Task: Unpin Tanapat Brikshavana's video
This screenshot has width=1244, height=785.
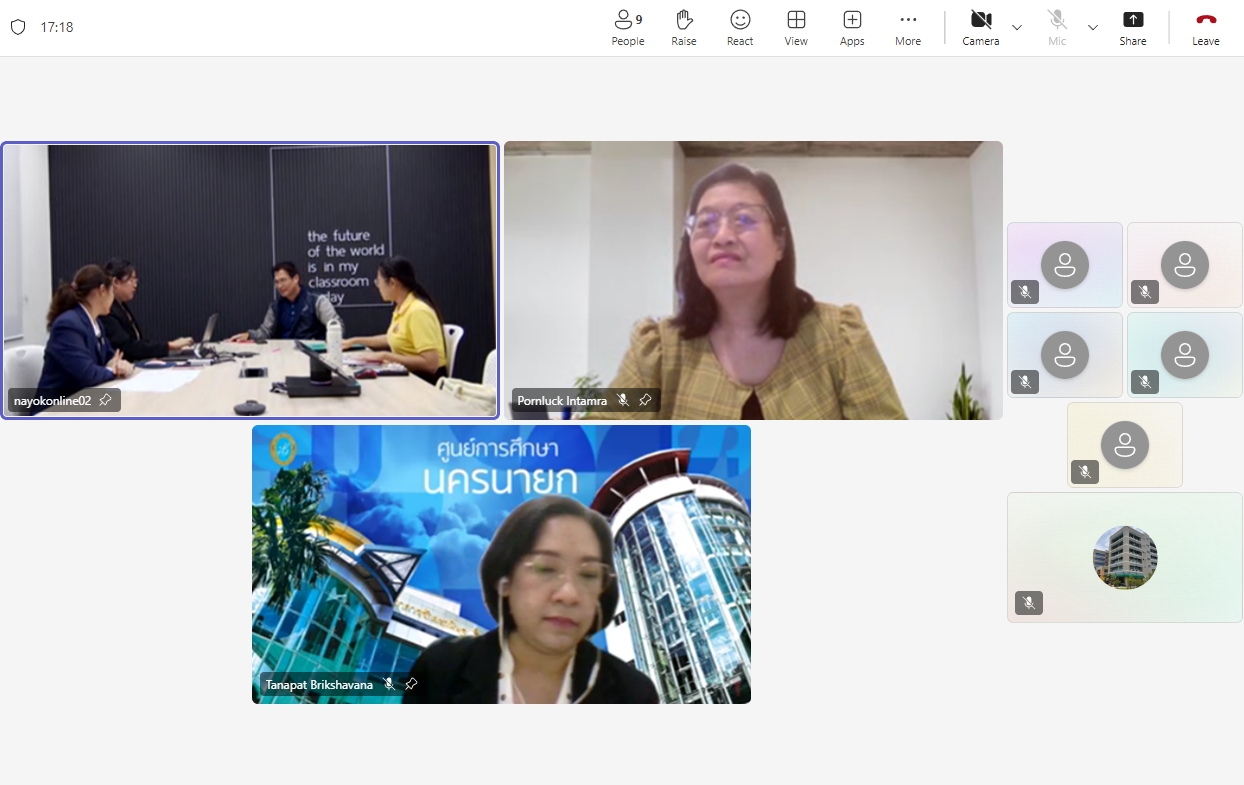Action: click(411, 684)
